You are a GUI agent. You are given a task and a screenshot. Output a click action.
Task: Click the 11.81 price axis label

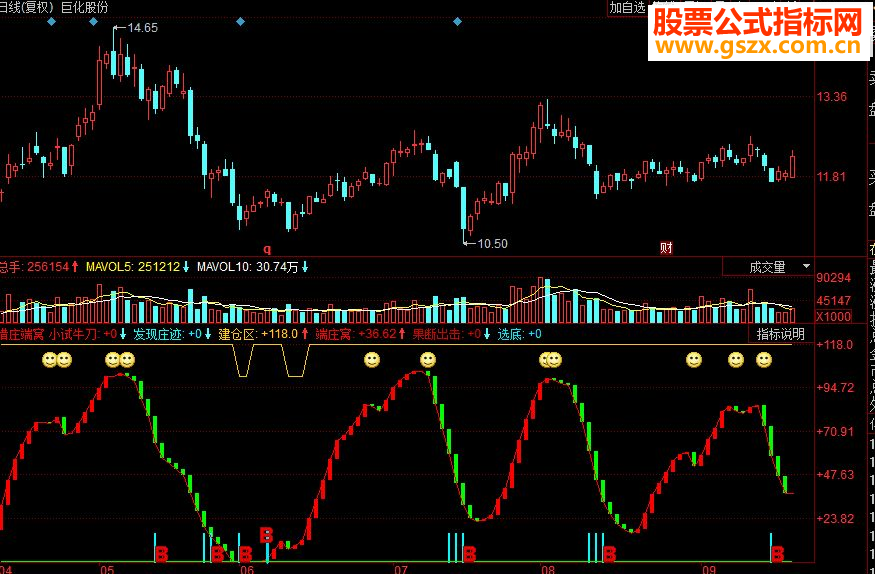831,177
